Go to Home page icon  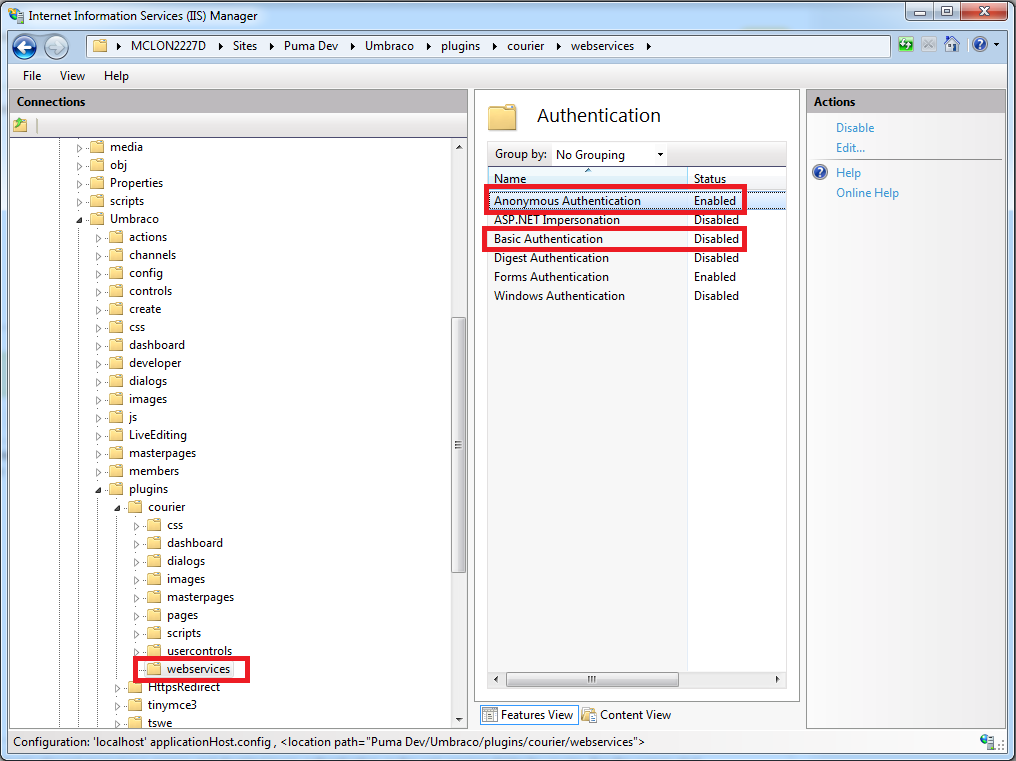pyautogui.click(x=951, y=45)
